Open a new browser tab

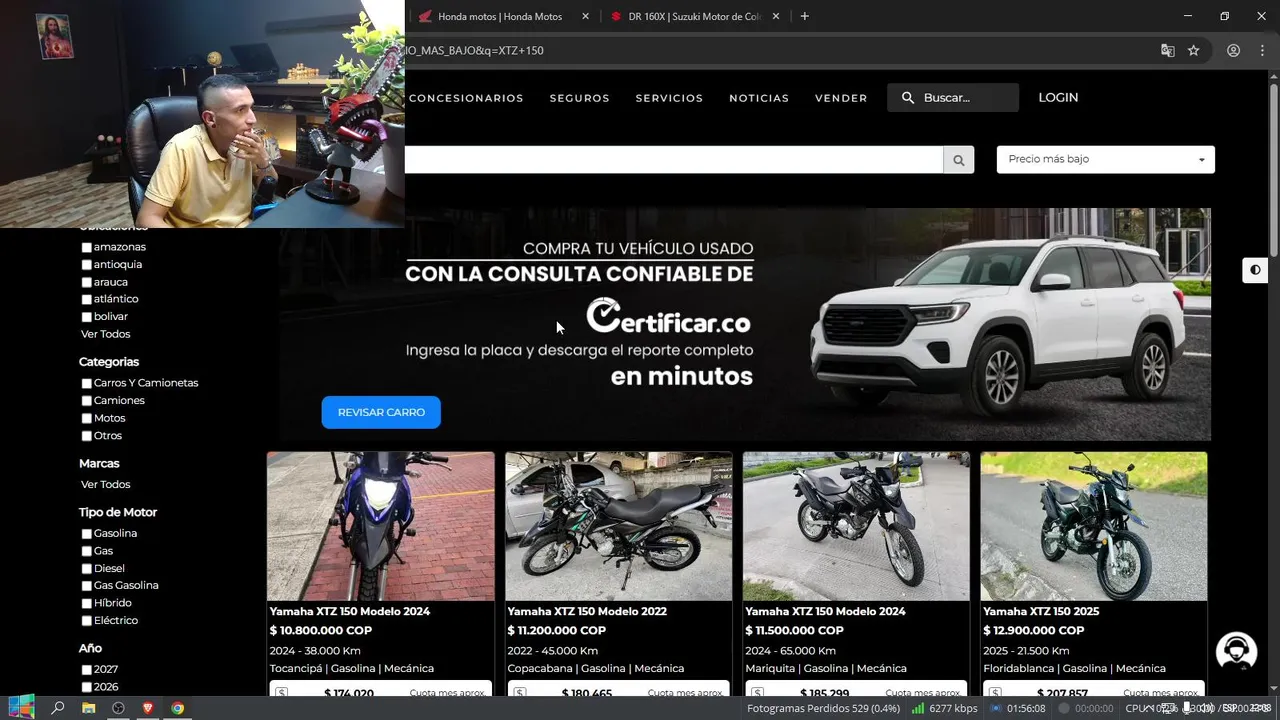click(805, 16)
